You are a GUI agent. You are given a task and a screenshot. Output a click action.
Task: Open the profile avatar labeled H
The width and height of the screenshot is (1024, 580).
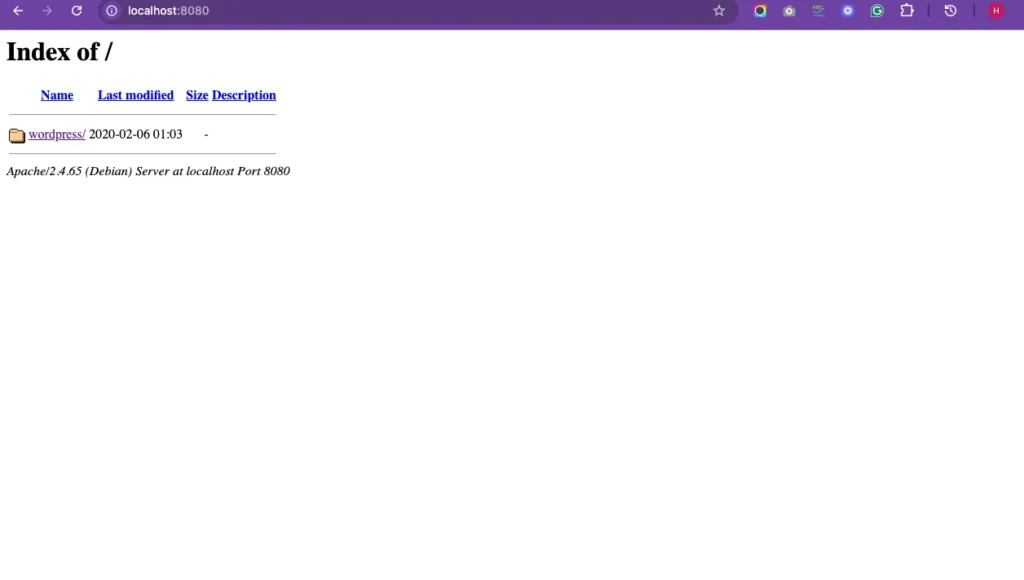[995, 11]
